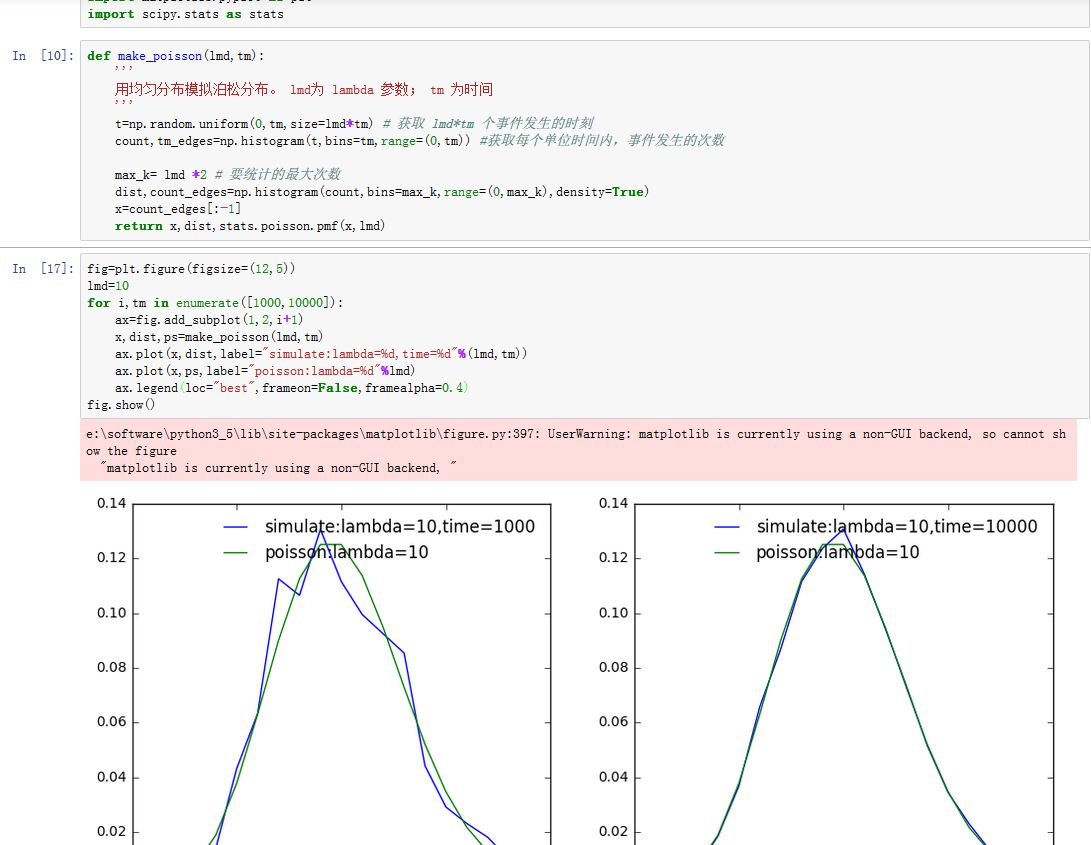Click the blue legend line in left plot
The image size is (1091, 845).
pyautogui.click(x=236, y=527)
